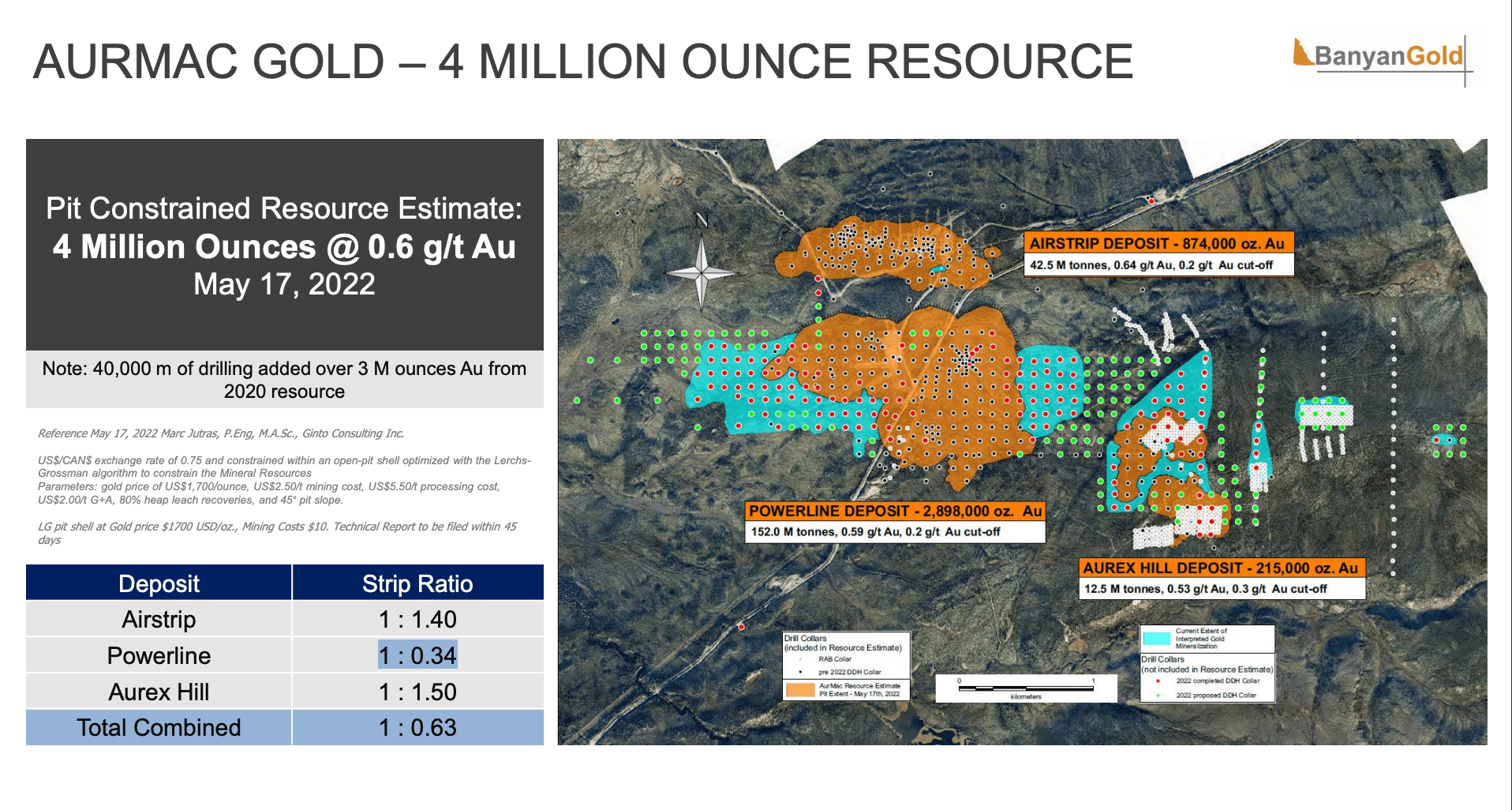Select the slide title "AURMAC GOLD – 4 MILLION OUNCE RESOURCE"

[x=583, y=62]
